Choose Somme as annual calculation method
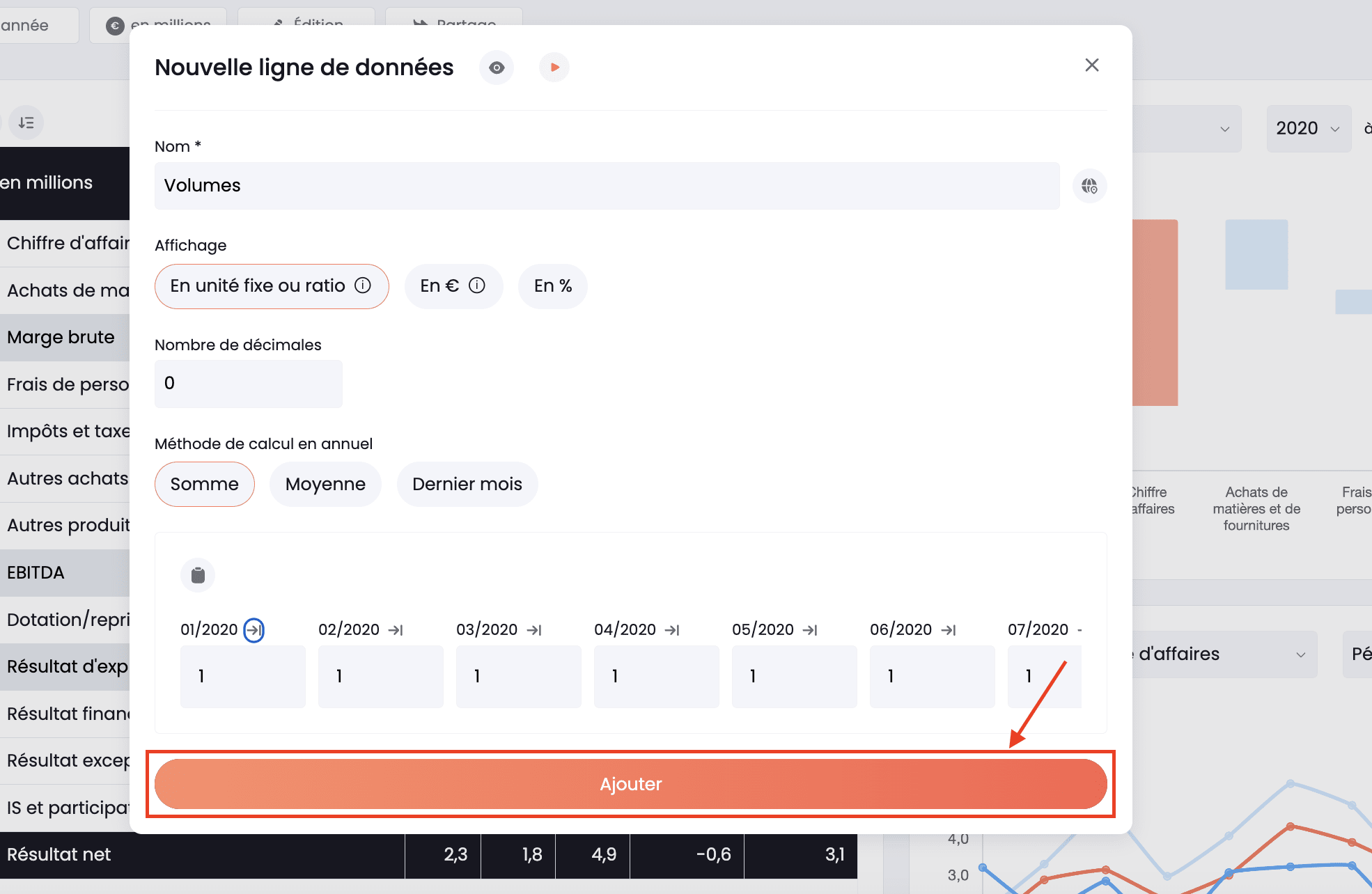 click(x=205, y=484)
